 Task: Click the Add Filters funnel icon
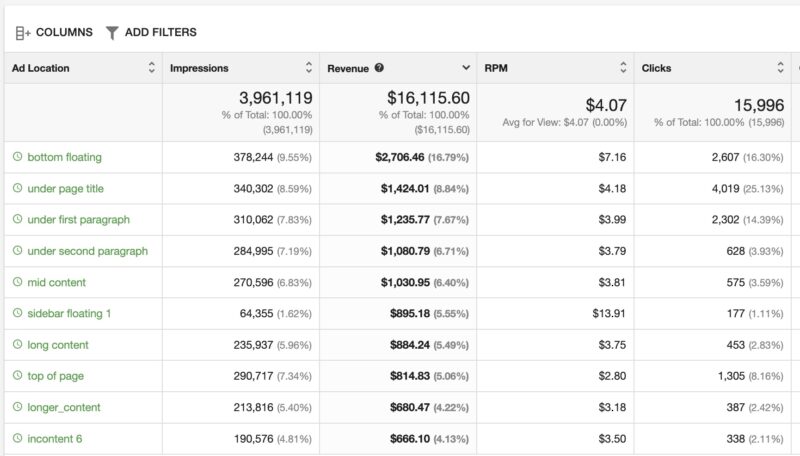(x=112, y=33)
